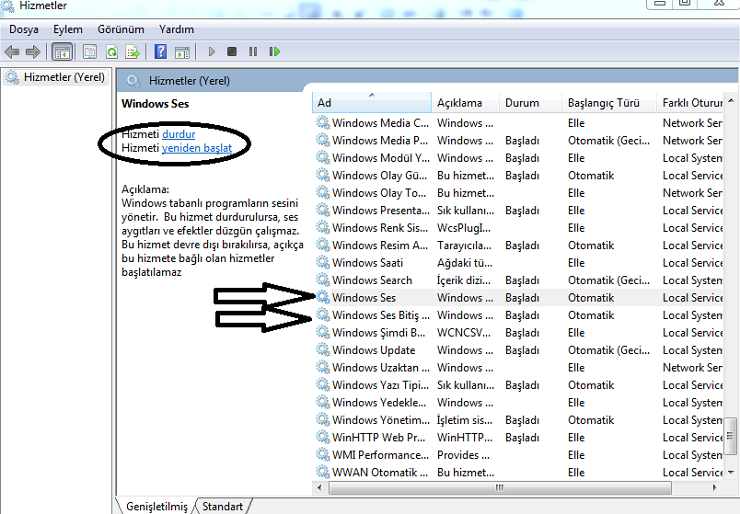Click the vertical scrollbar down arrow
Viewport: 740px width, 514px height.
[731, 472]
